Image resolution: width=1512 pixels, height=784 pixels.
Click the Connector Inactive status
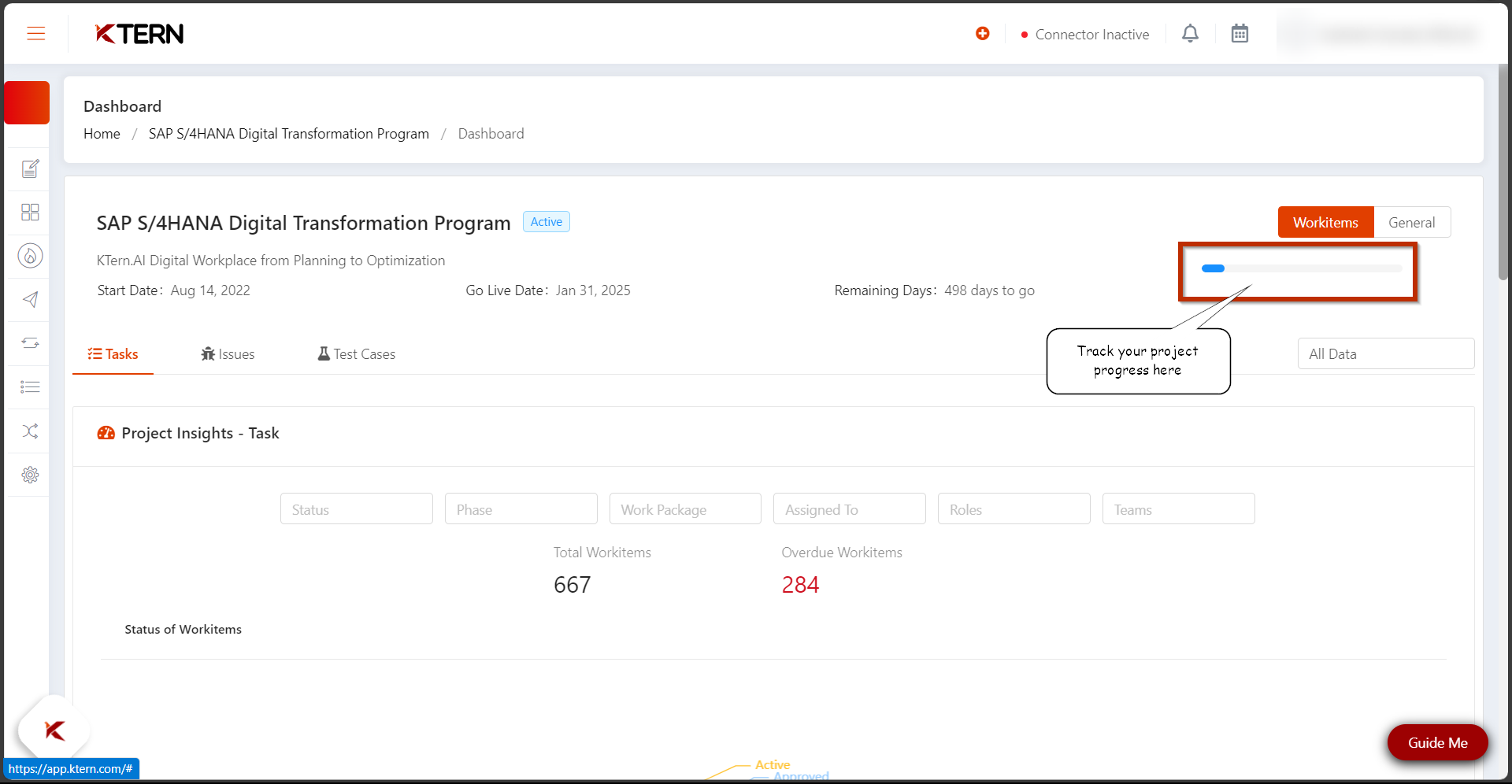click(x=1084, y=35)
